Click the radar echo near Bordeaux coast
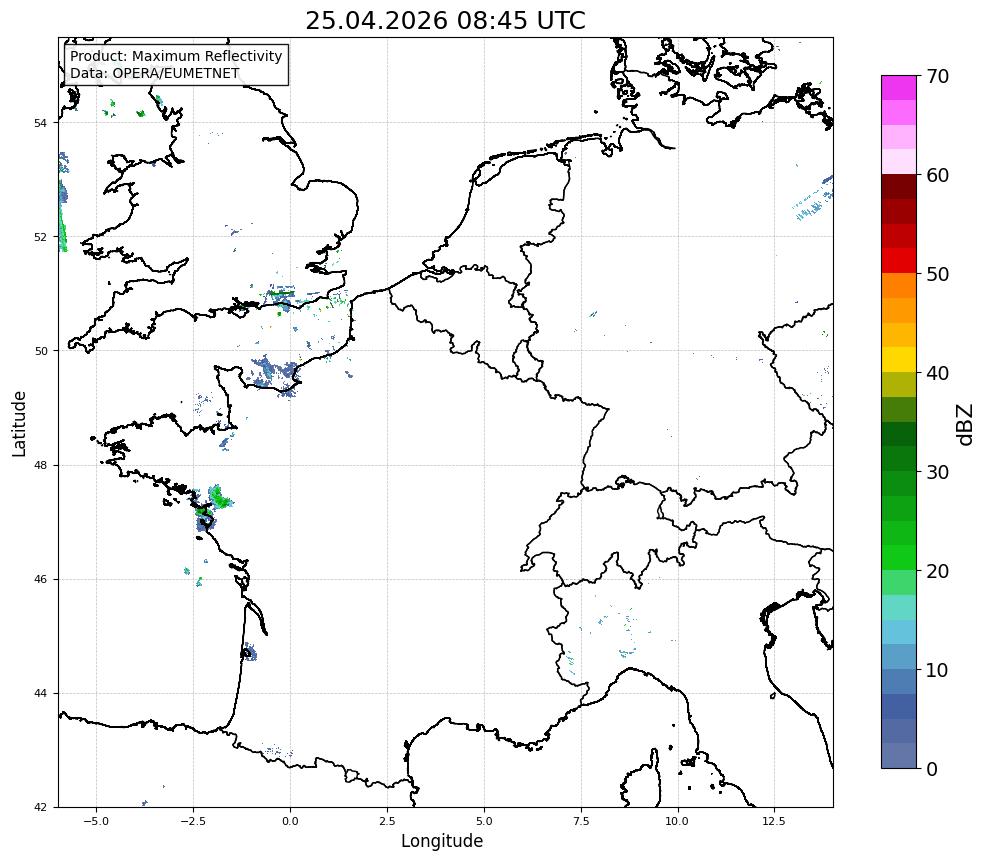This screenshot has width=985, height=860. (249, 653)
